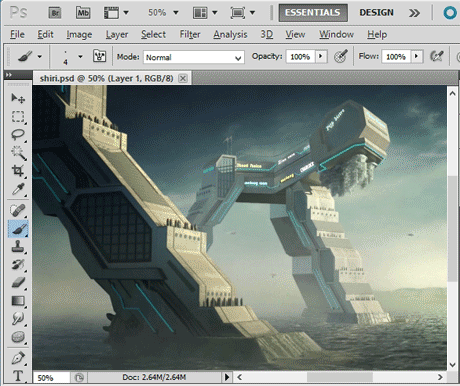Viewport: 460px width, 386px height.
Task: Click the Arrange Documents icon
Action: tap(200, 13)
